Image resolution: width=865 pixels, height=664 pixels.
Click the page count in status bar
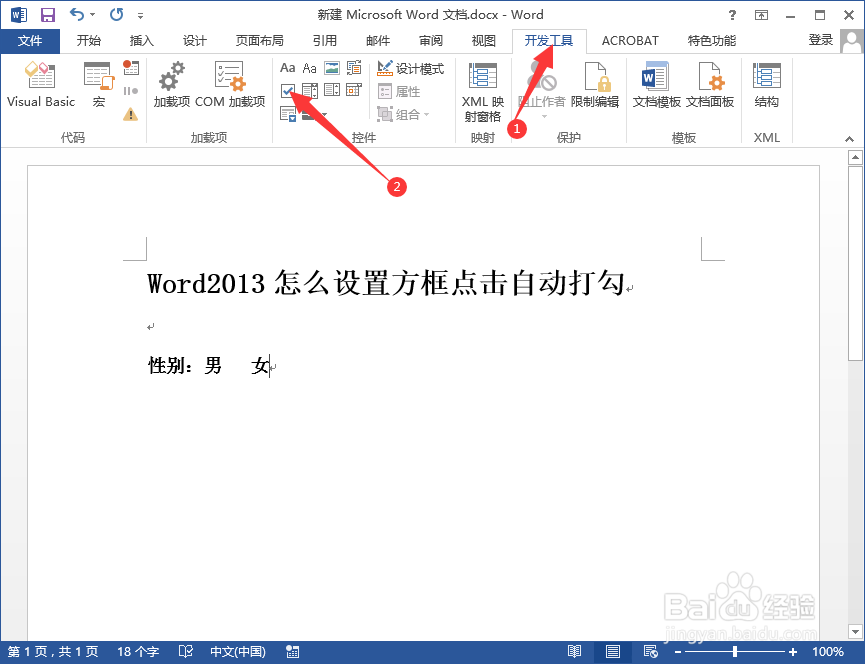coord(53,652)
